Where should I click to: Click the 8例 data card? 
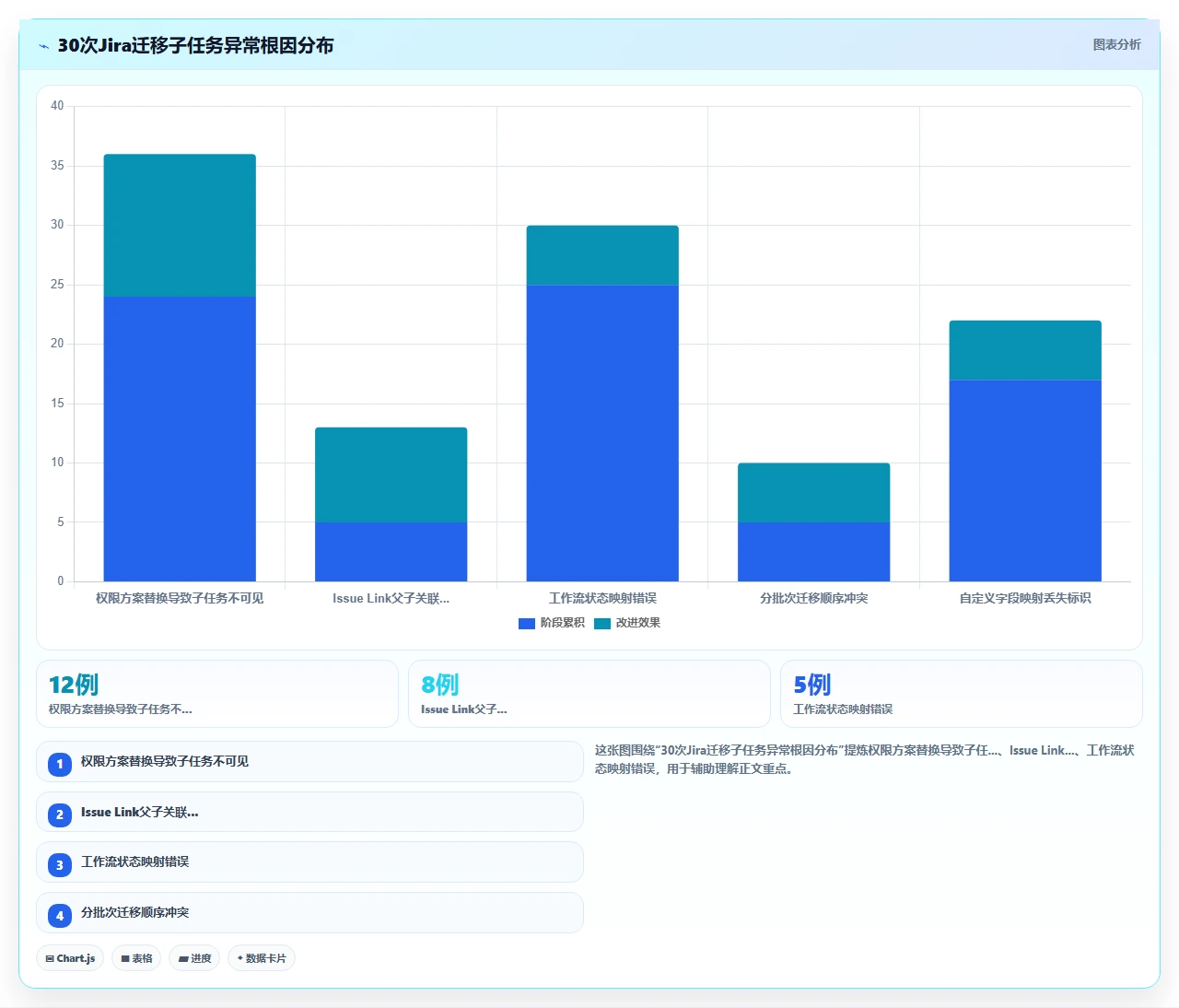[589, 694]
